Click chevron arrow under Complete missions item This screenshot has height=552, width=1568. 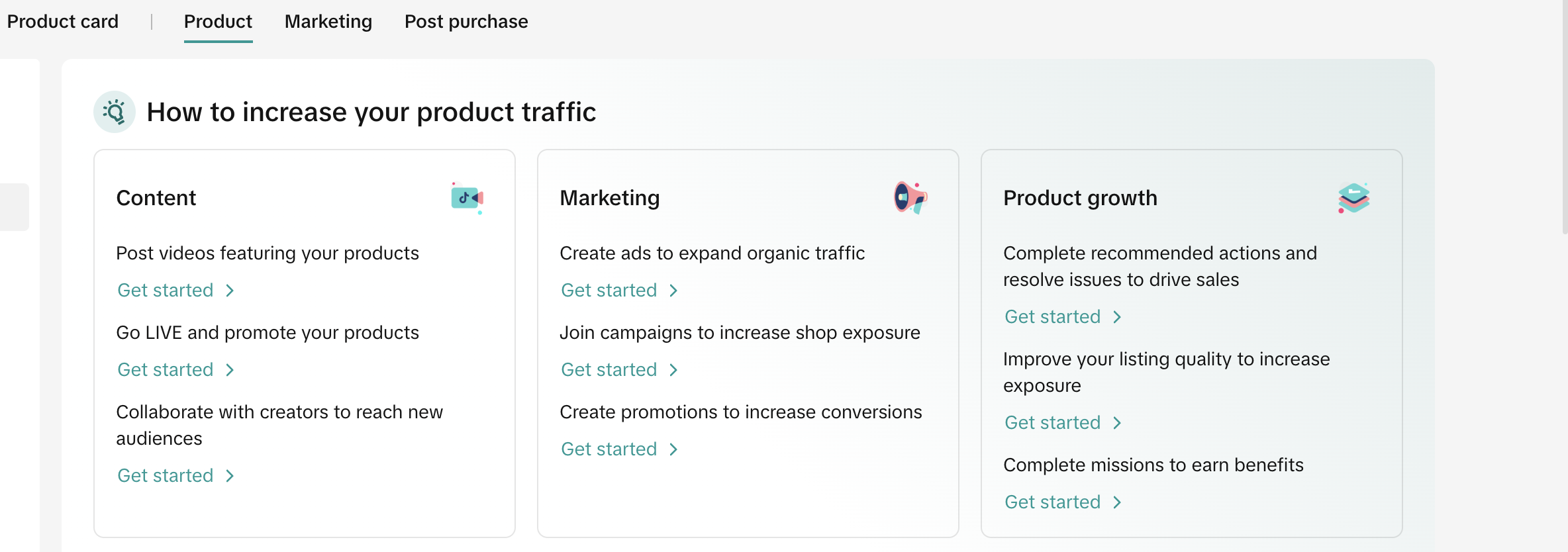(1117, 502)
